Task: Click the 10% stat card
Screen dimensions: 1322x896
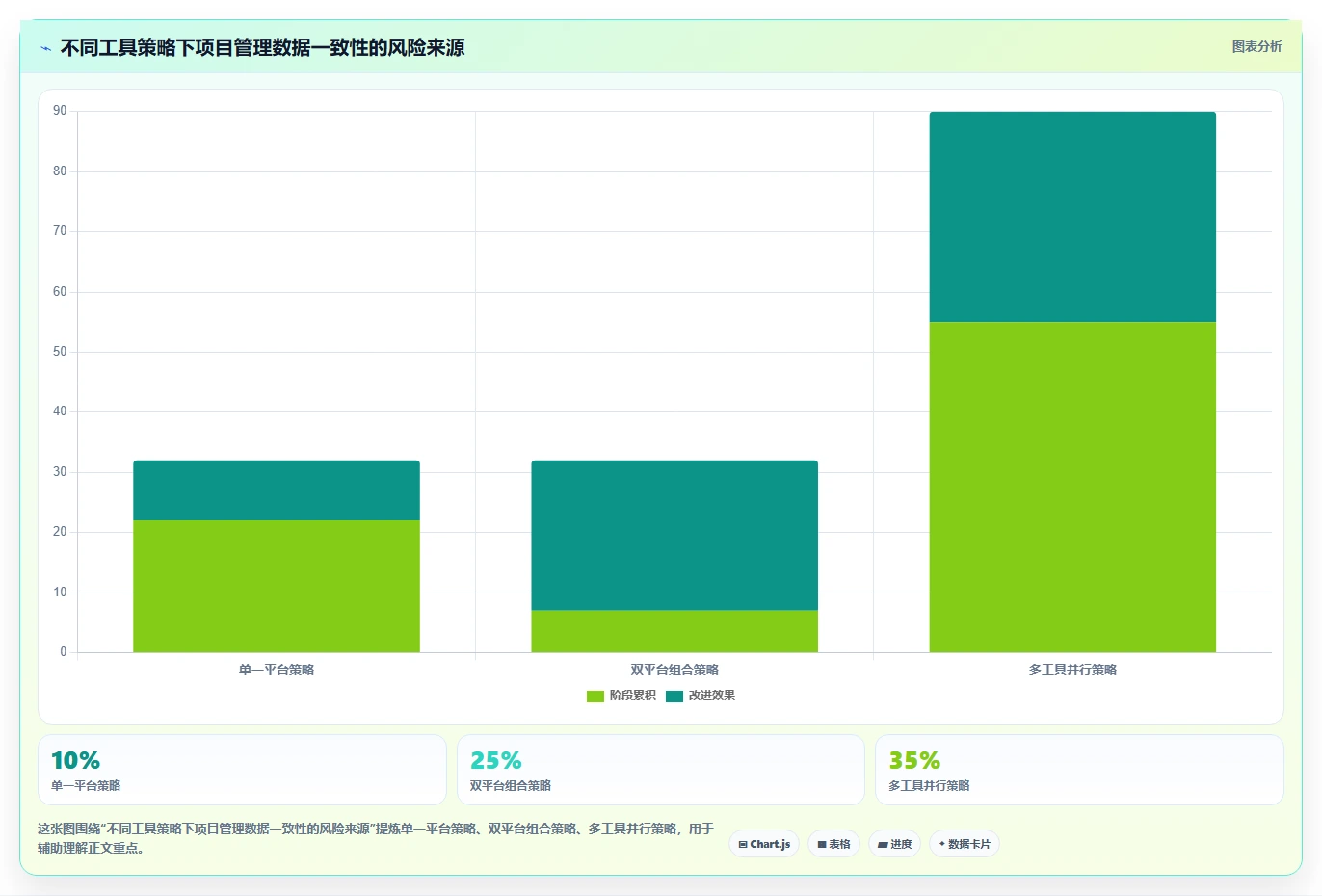Action: point(242,770)
